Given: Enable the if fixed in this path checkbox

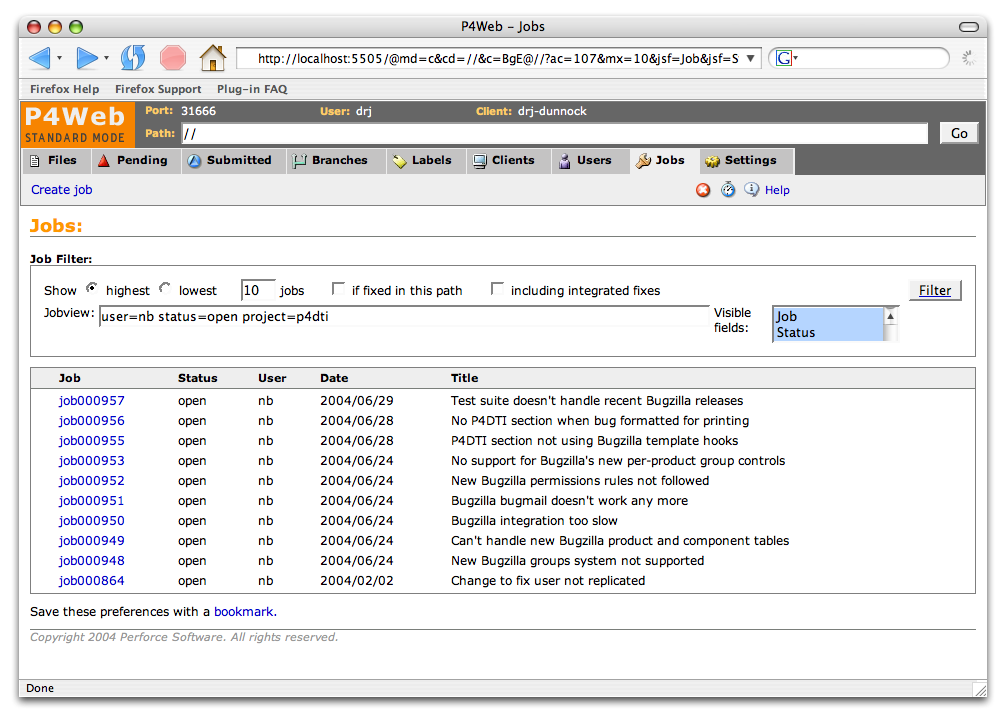Looking at the screenshot, I should (x=338, y=289).
